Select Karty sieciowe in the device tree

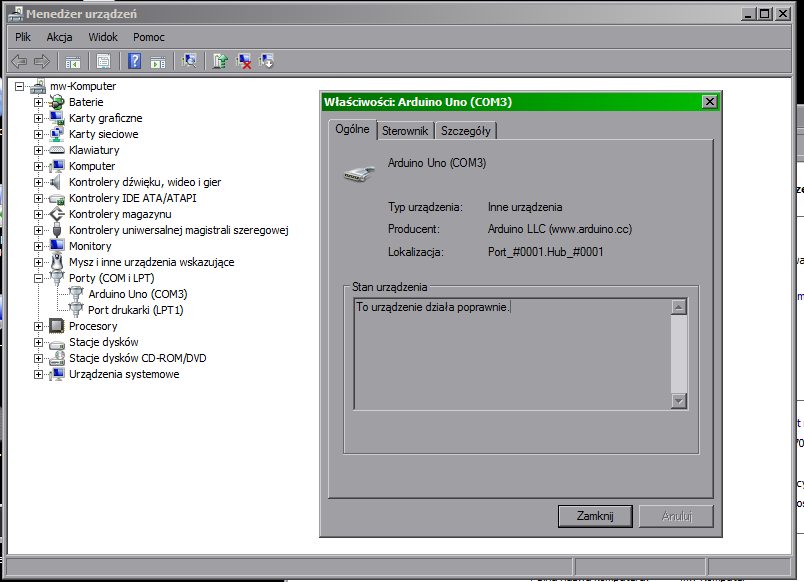tap(103, 134)
